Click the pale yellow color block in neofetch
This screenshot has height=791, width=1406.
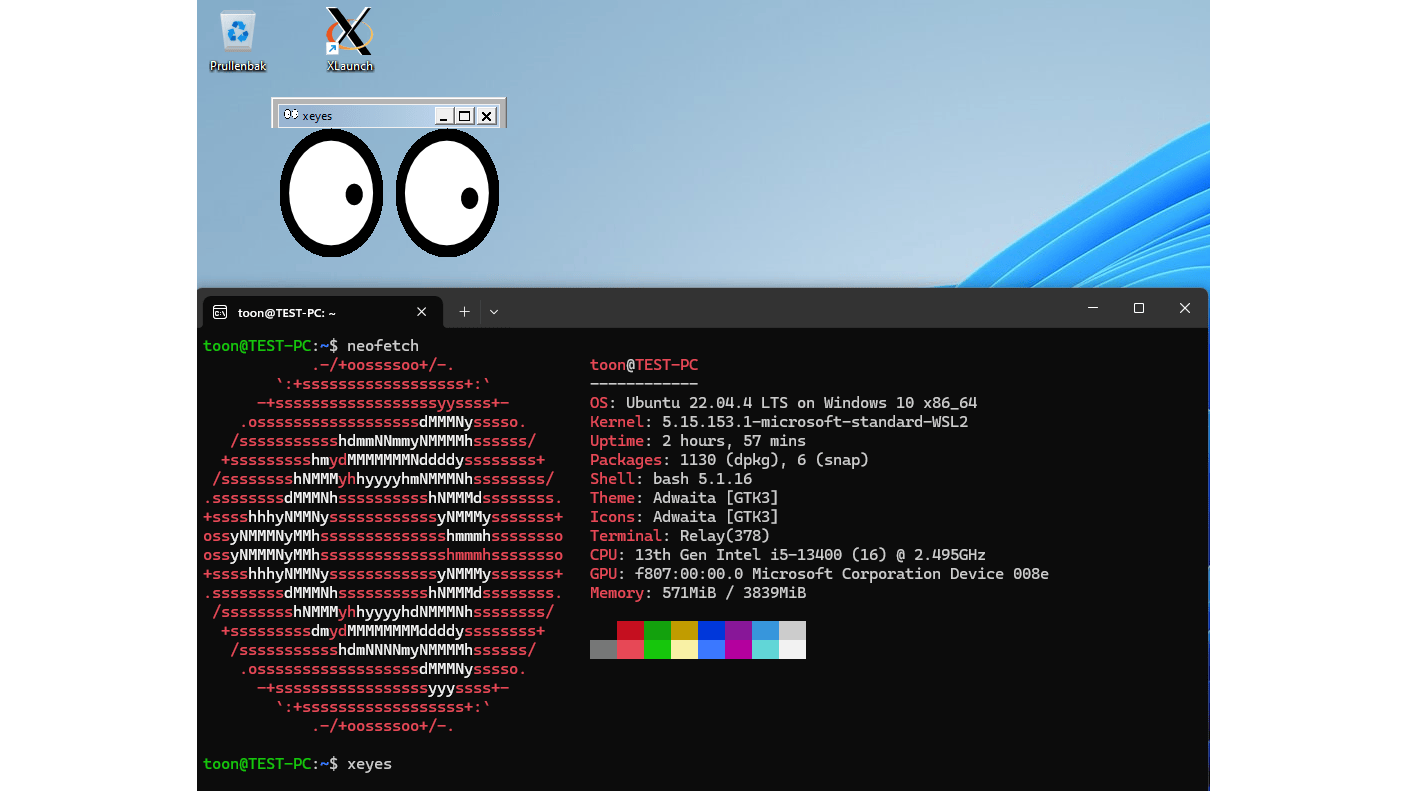(684, 650)
